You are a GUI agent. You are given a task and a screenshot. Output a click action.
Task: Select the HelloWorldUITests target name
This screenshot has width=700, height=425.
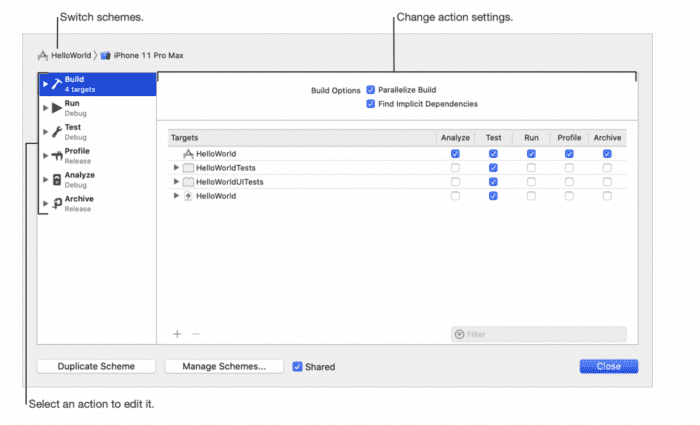[x=230, y=182]
